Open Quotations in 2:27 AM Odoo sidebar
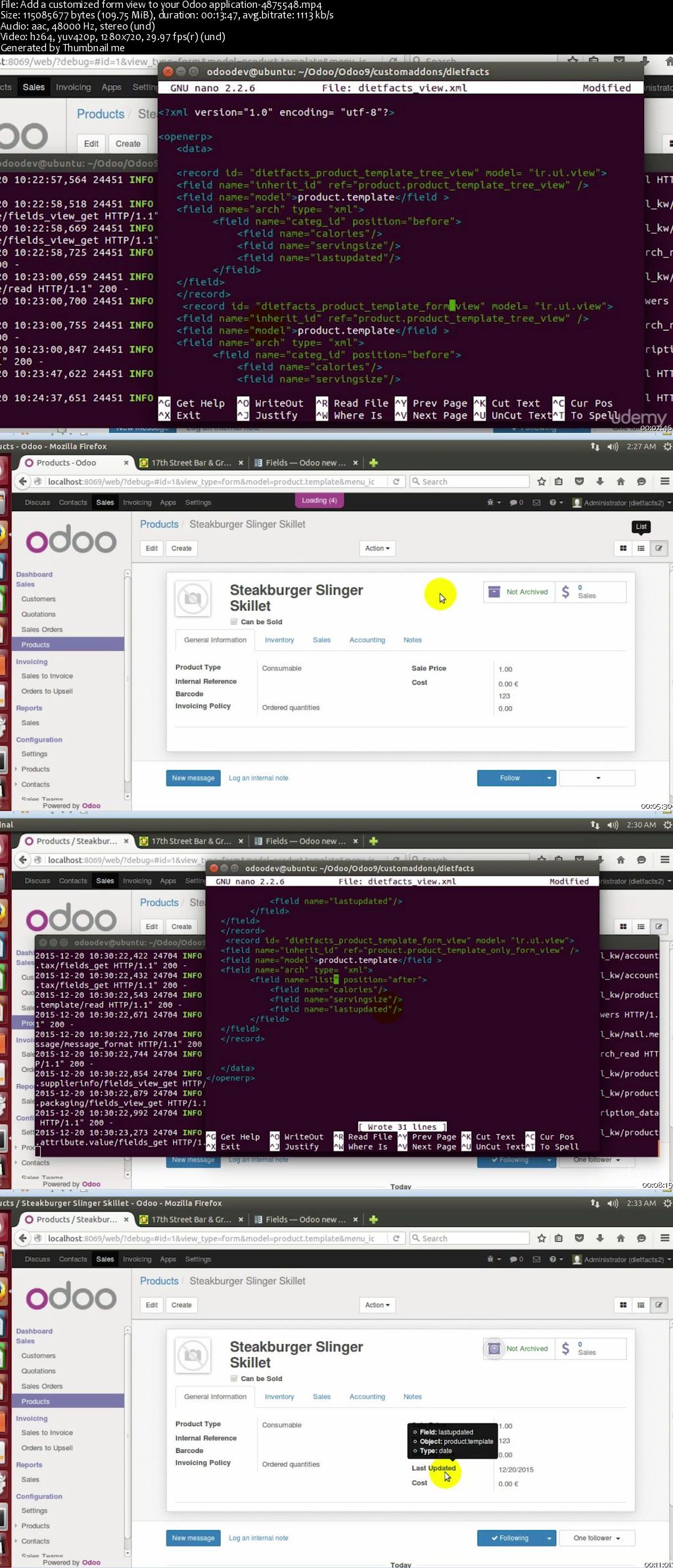This screenshot has height=1568, width=673. (38, 614)
